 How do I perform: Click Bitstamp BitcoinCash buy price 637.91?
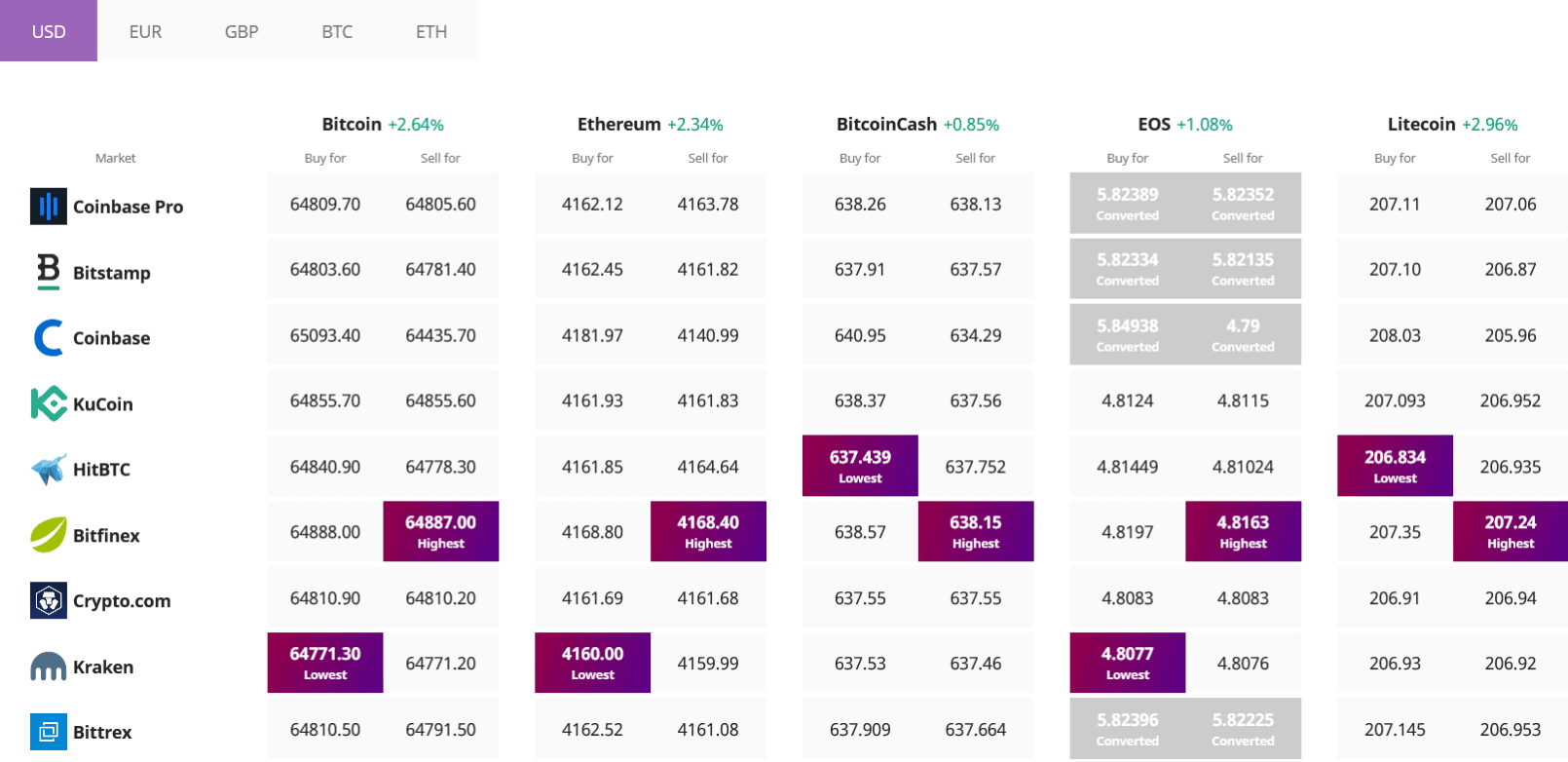(x=860, y=269)
